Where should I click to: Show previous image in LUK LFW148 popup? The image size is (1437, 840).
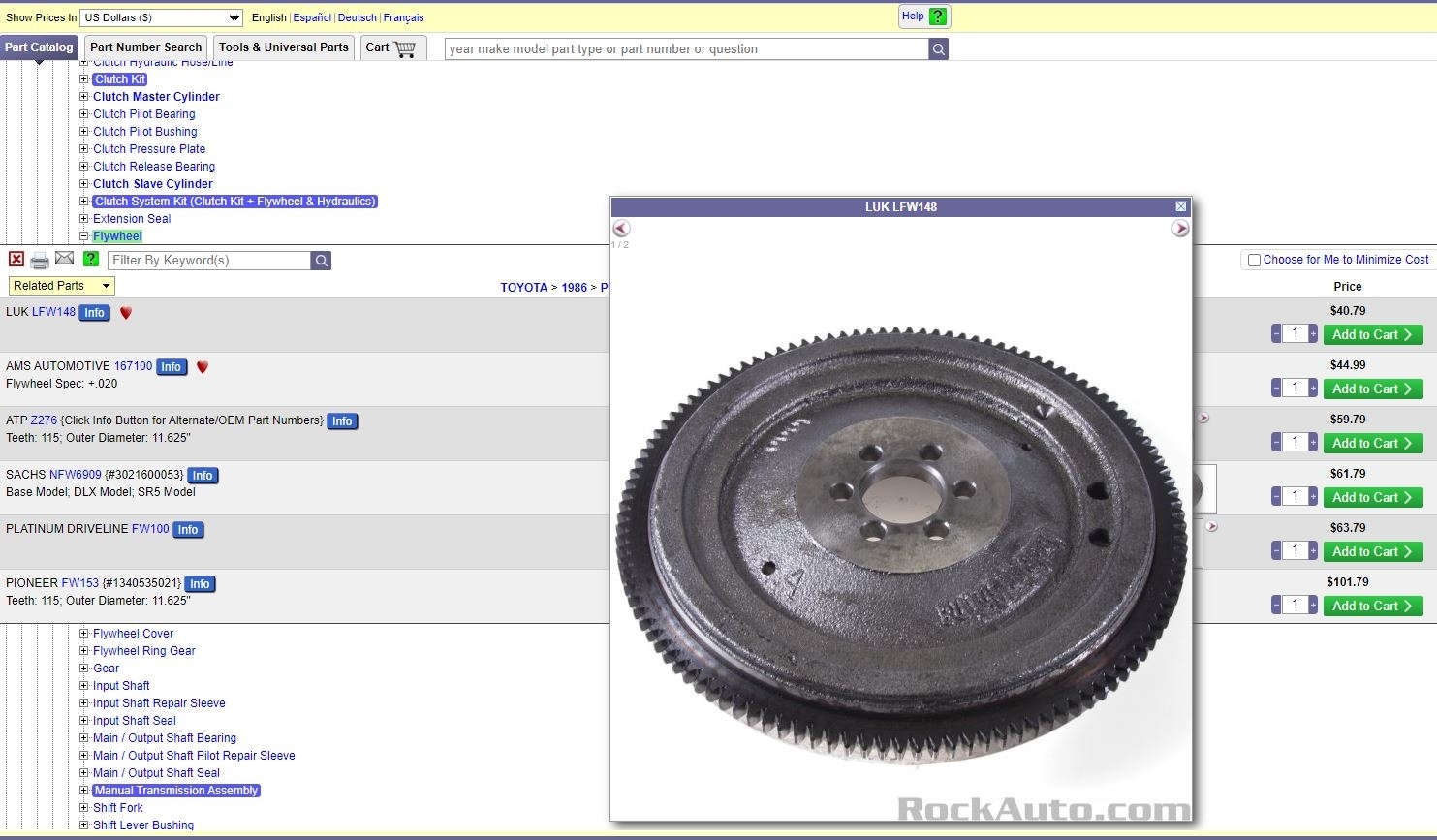[622, 229]
